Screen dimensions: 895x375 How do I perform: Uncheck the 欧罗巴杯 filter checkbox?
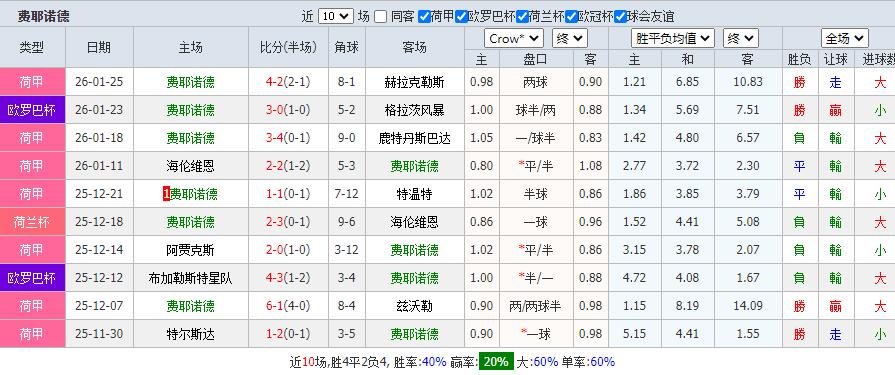[x=461, y=17]
